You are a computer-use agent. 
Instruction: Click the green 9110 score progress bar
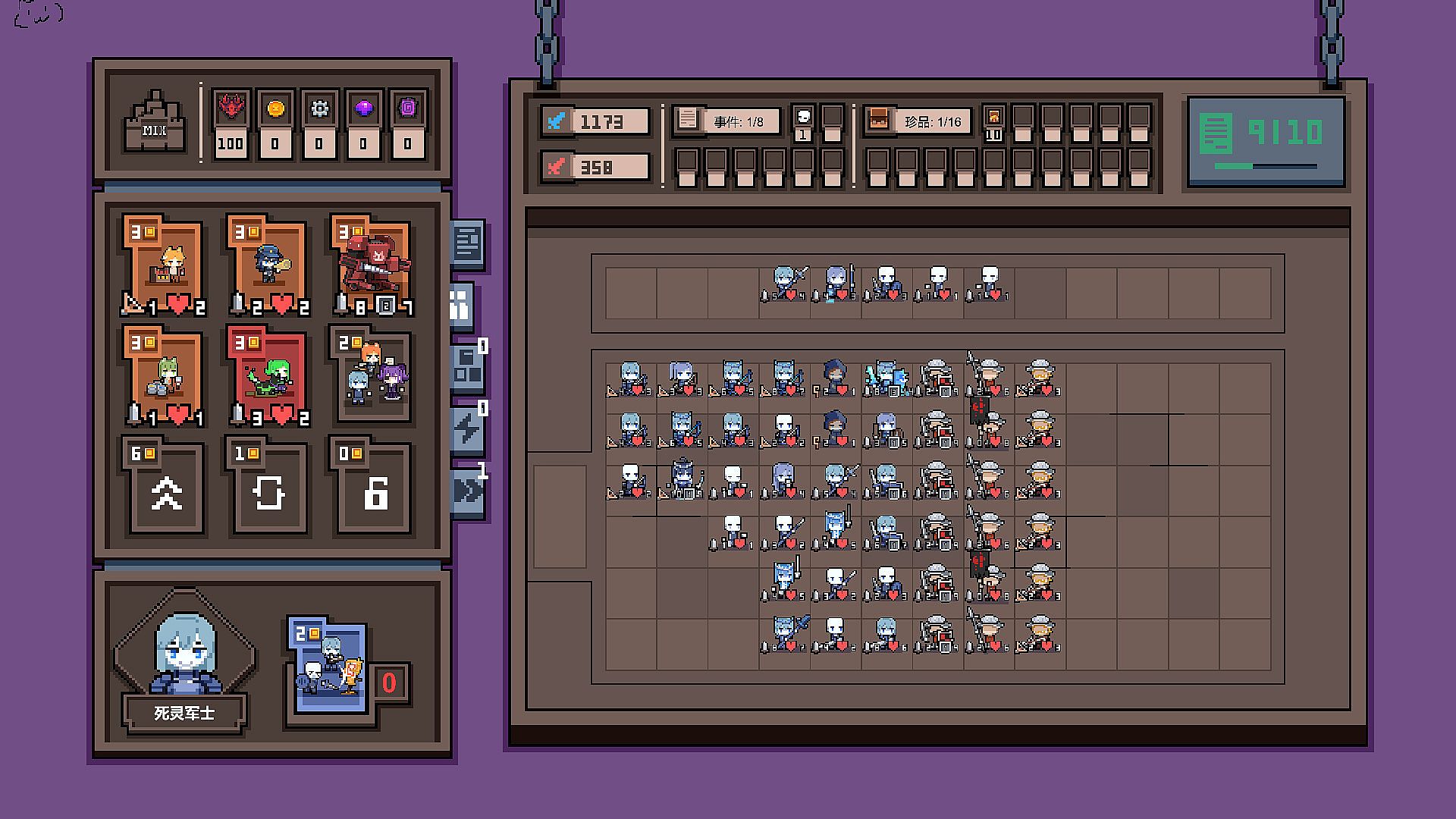pos(1265,166)
